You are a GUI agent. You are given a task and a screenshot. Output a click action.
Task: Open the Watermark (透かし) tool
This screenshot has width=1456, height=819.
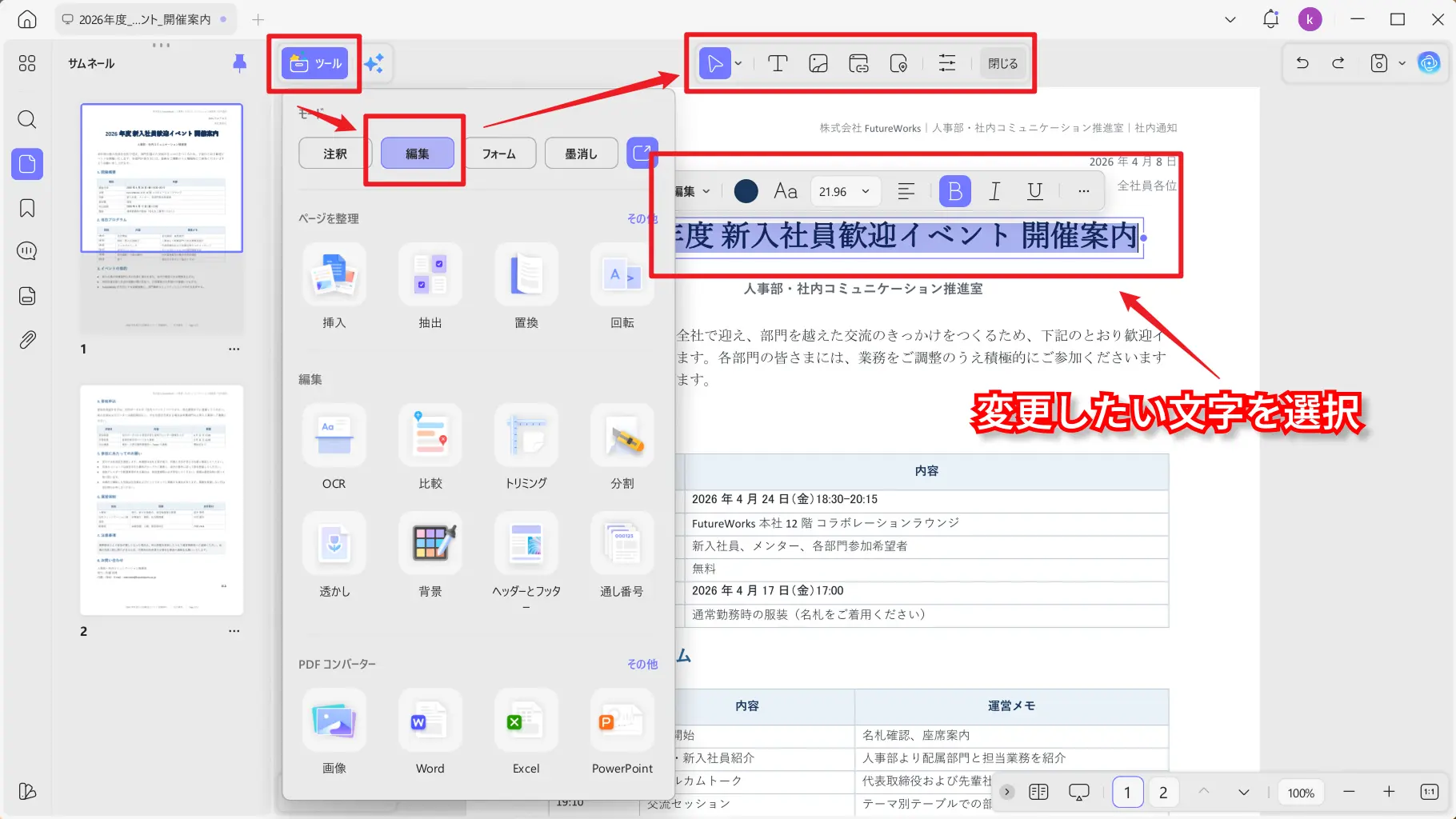[x=334, y=556]
